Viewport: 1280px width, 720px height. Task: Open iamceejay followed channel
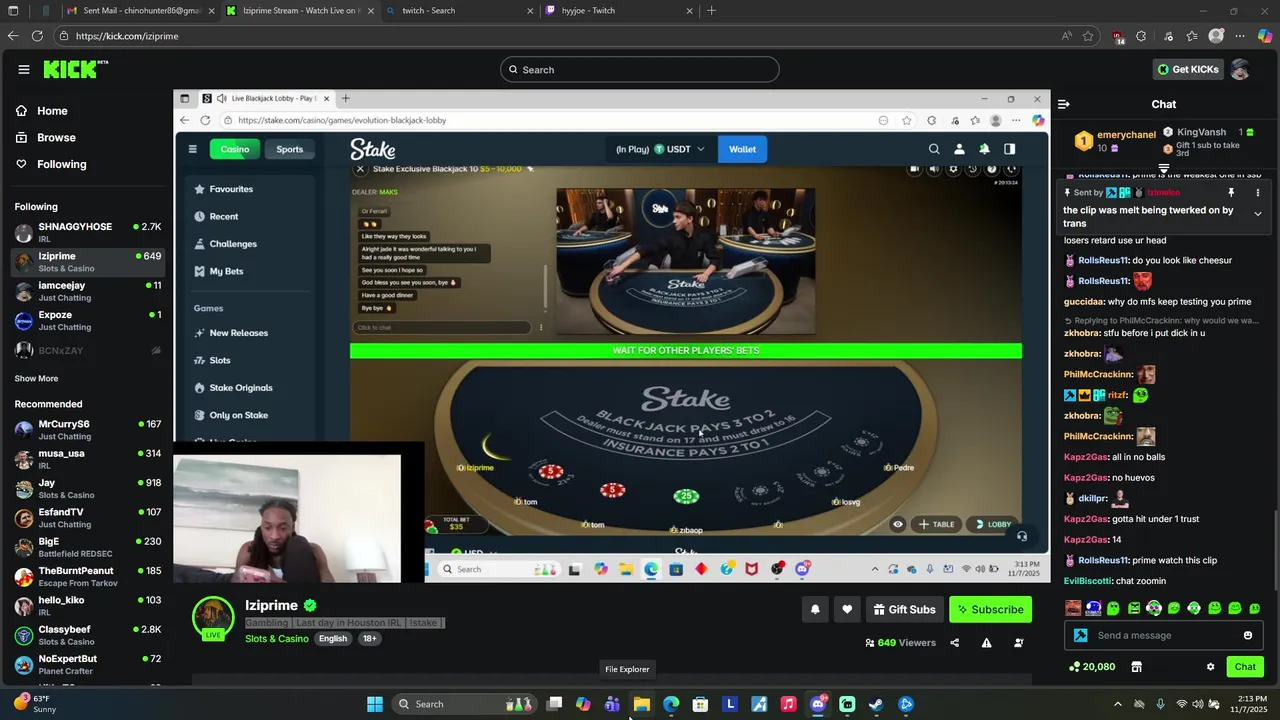click(88, 291)
